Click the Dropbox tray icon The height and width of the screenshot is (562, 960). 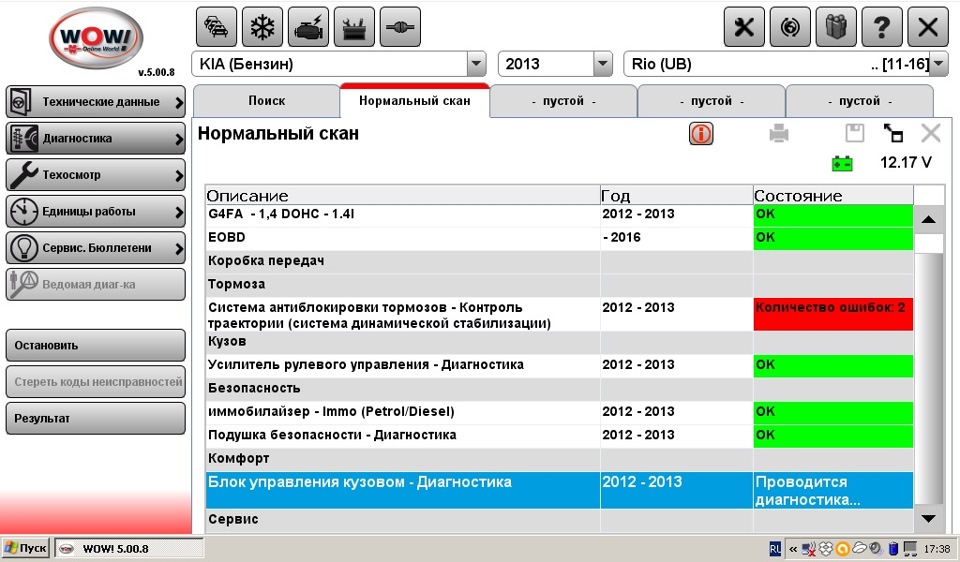(825, 549)
